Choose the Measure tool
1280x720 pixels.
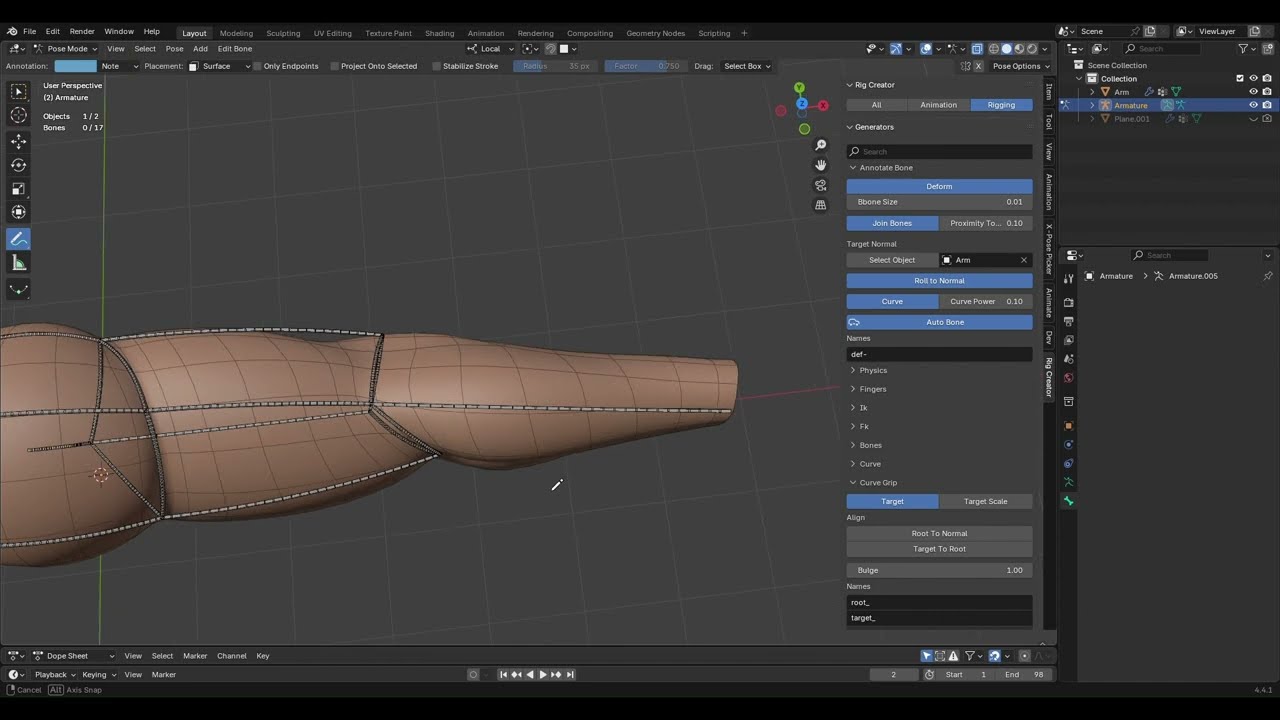pos(18,263)
